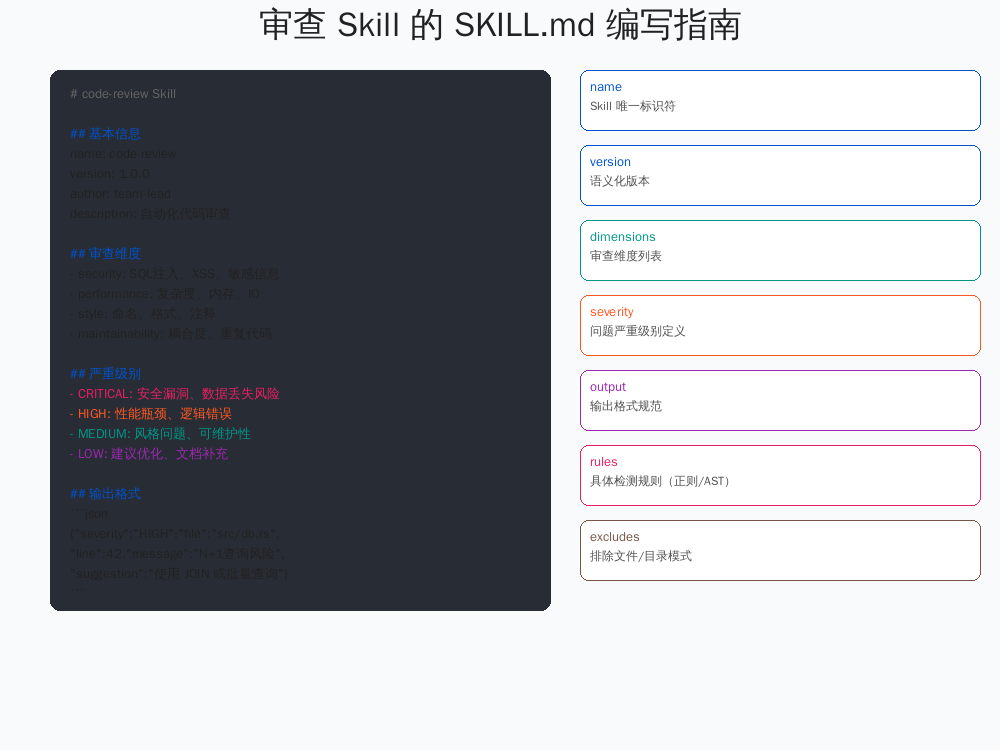Click the title "审查 Skill 的 SKILL.md 编写指南"
Image resolution: width=1000 pixels, height=750 pixels.
(x=500, y=26)
